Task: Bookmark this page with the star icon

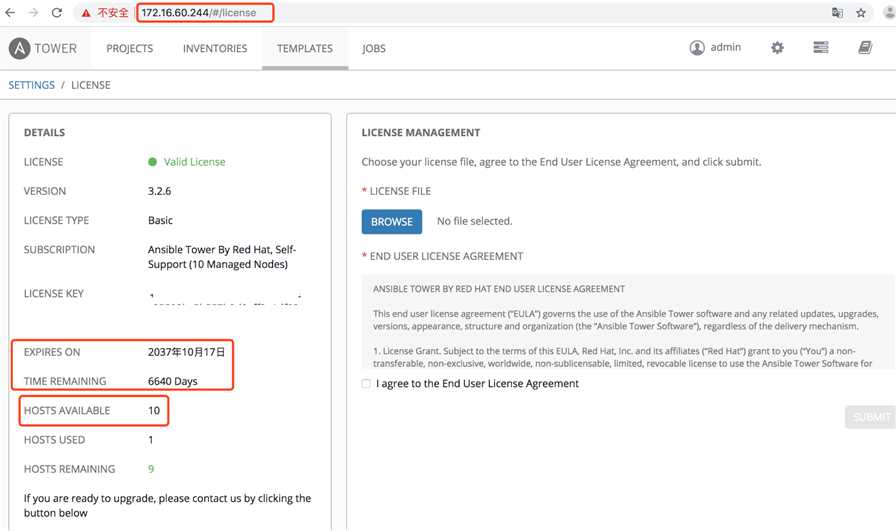Action: pos(861,13)
